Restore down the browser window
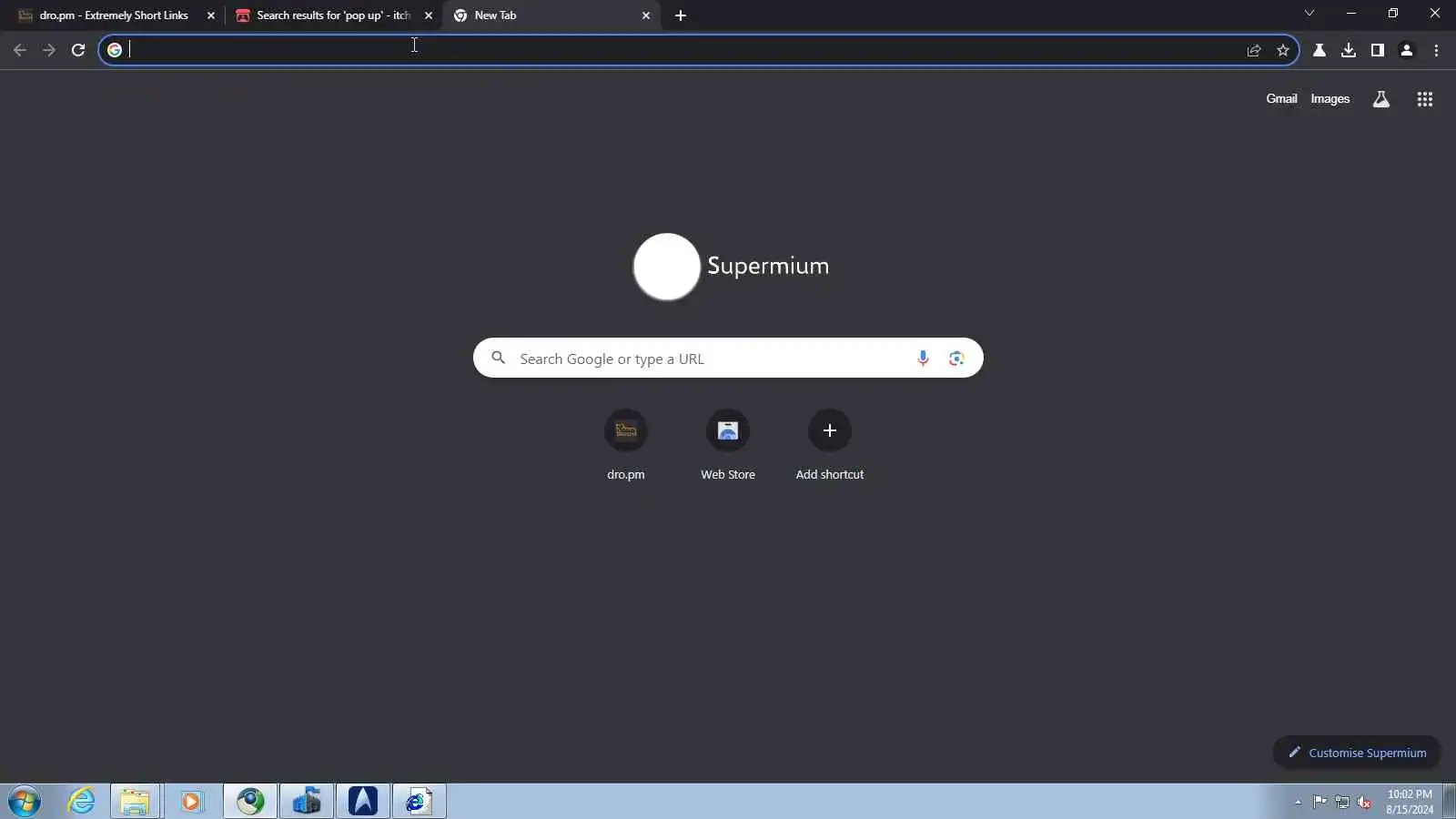This screenshot has width=1456, height=819. click(x=1393, y=13)
